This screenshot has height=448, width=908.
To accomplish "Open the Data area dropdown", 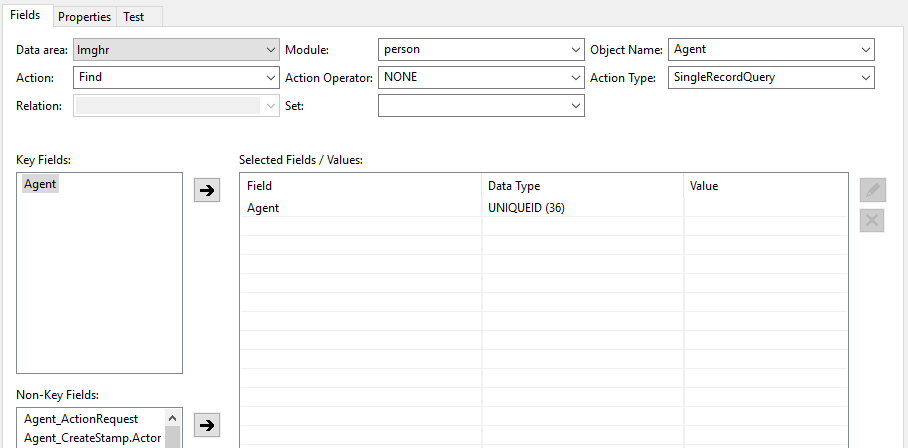I will [x=177, y=50].
